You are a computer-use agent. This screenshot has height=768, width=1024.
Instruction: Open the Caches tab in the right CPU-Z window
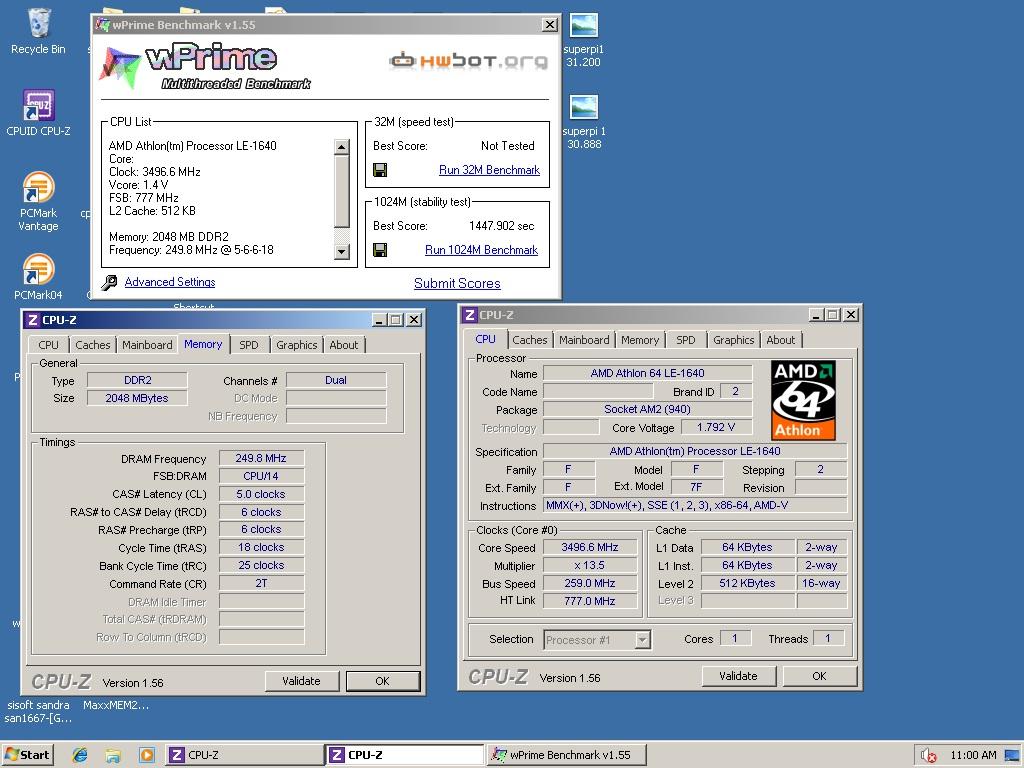530,340
